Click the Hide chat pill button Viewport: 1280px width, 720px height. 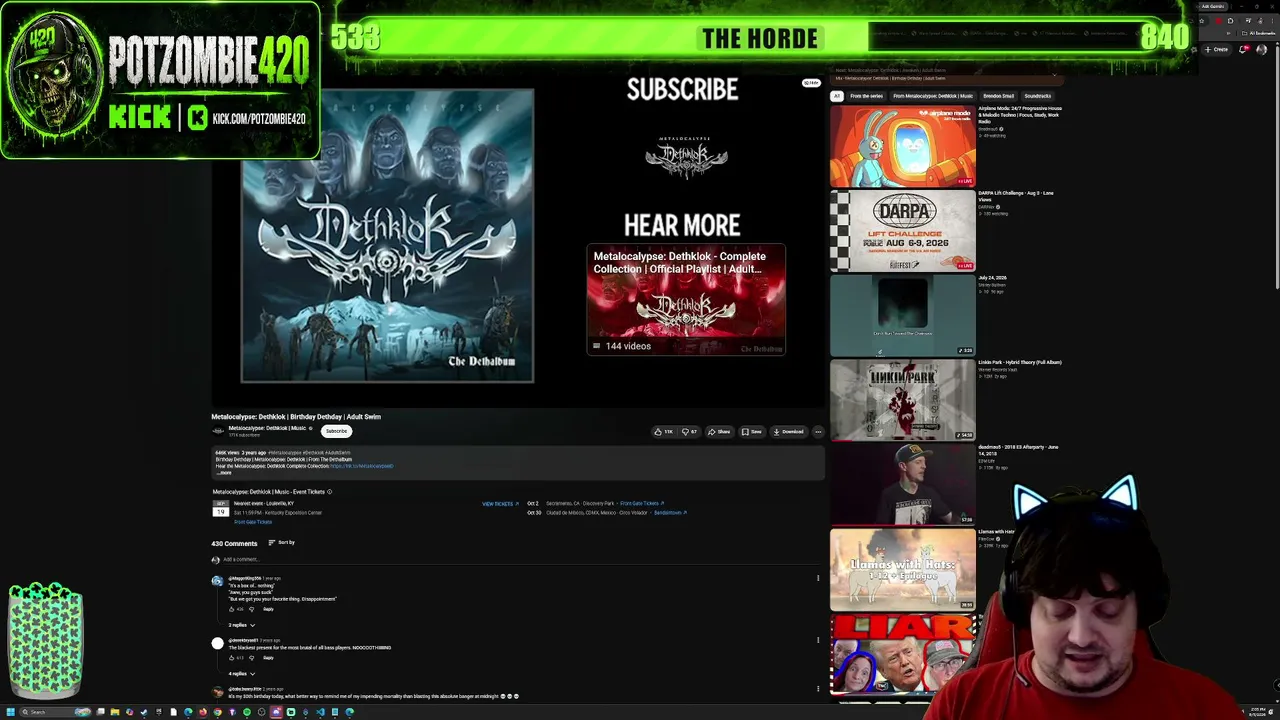pos(811,82)
